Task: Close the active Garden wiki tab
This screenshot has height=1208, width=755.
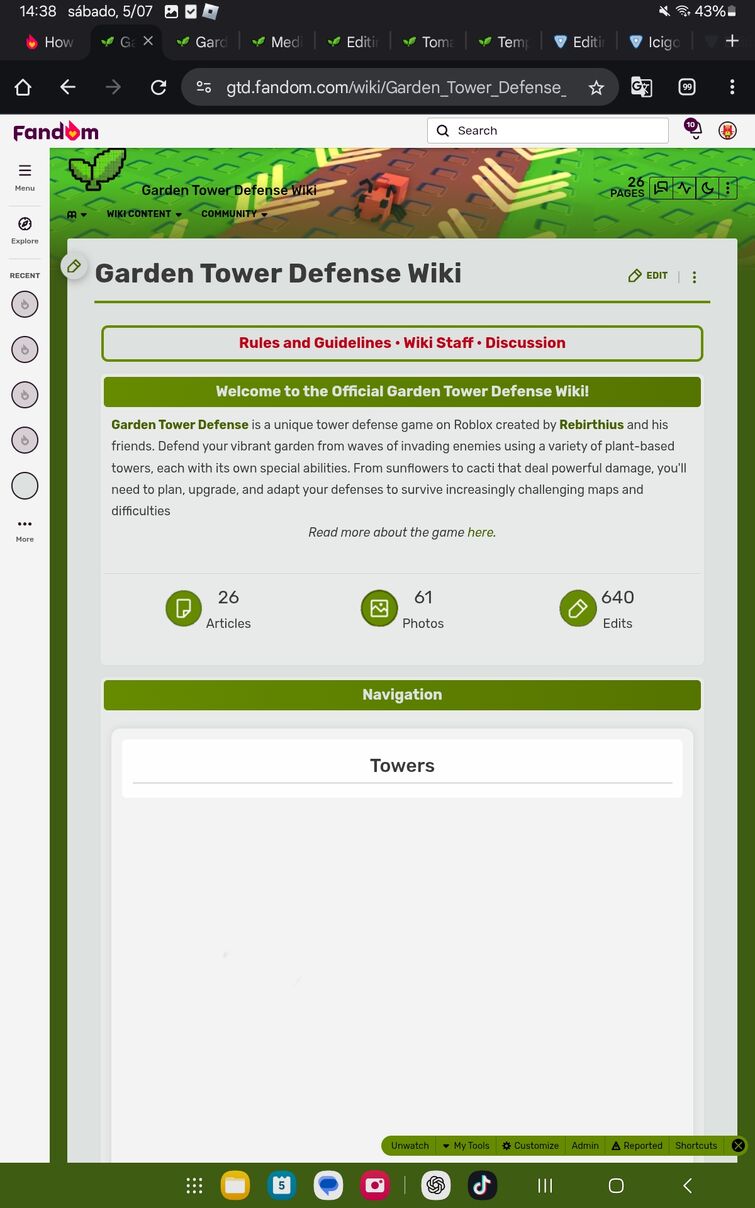Action: click(148, 41)
